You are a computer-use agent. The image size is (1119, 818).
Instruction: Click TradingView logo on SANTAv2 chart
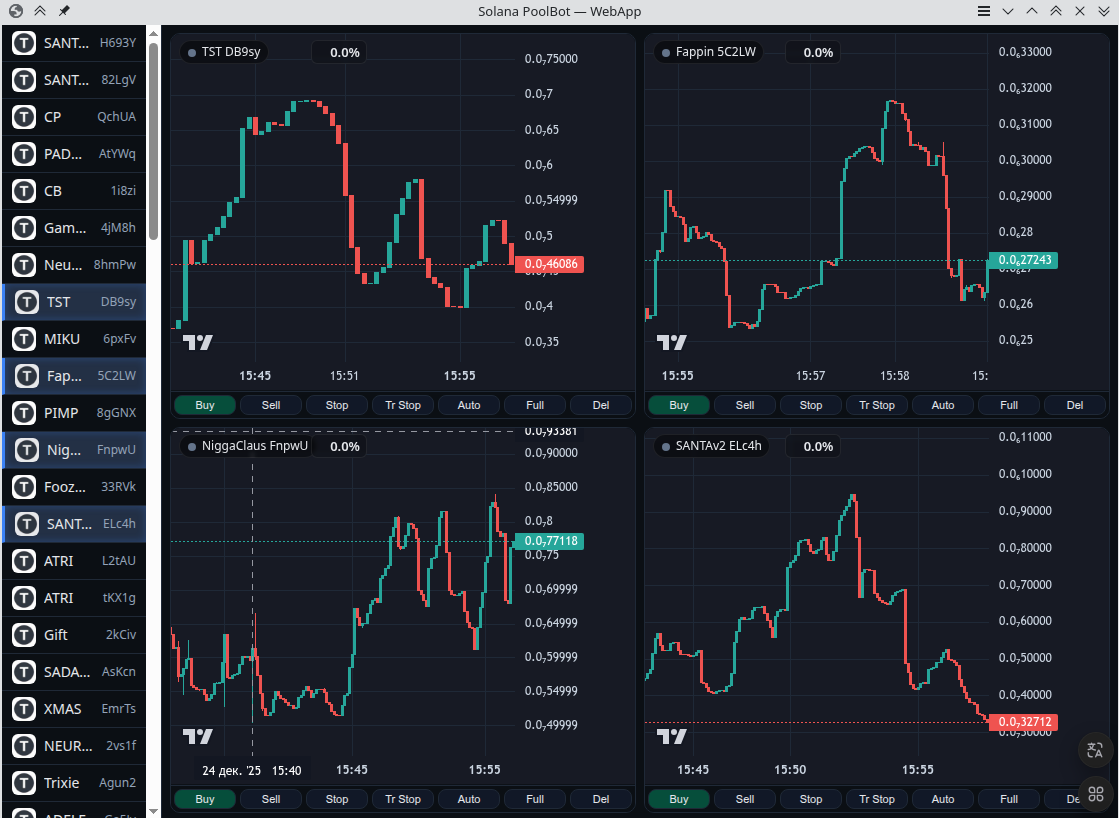coord(672,736)
